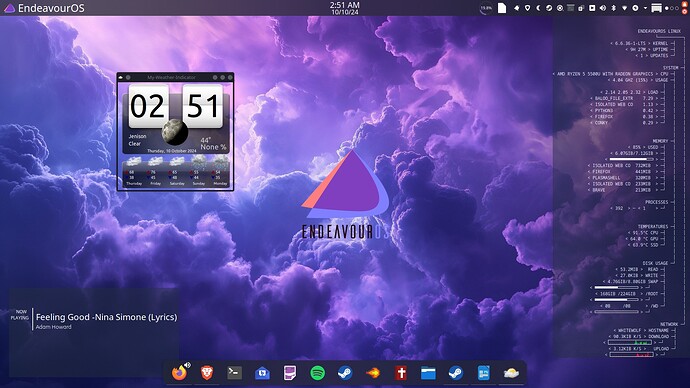Open the weather cloud app in dock
This screenshot has height=388, width=690.
(511, 373)
